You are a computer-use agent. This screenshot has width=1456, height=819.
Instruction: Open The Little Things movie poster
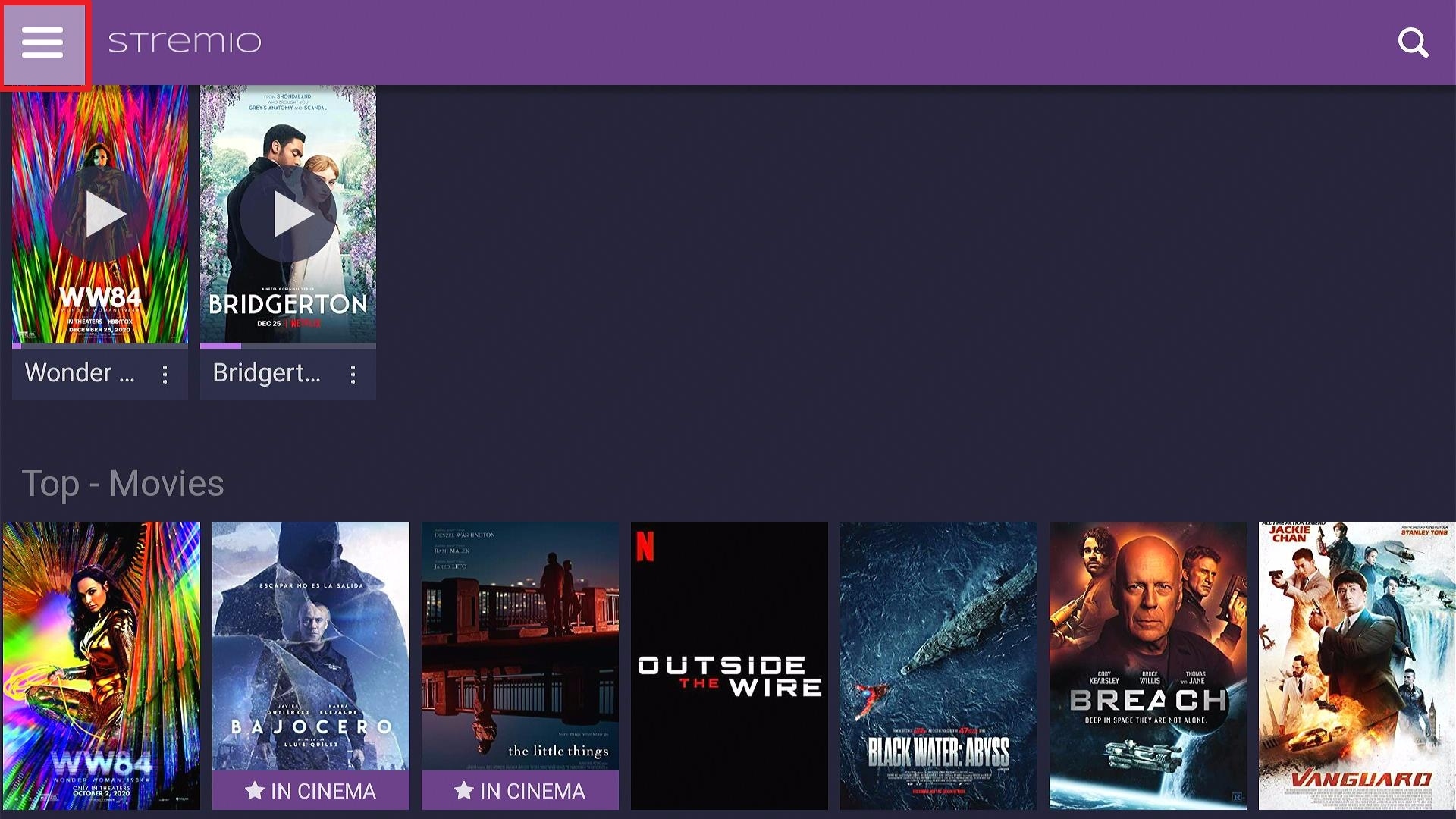pos(520,646)
